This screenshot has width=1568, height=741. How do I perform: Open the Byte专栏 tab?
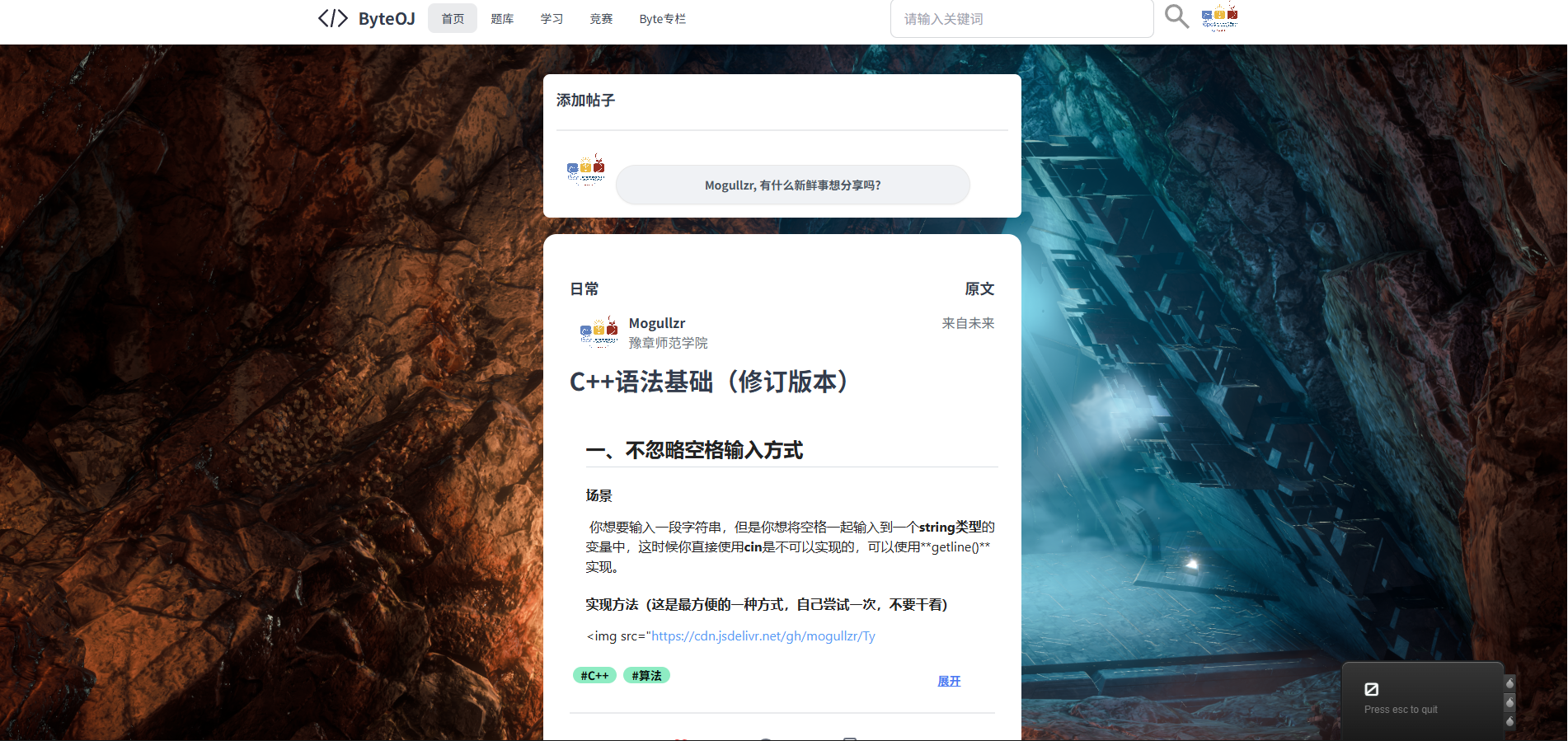point(662,18)
